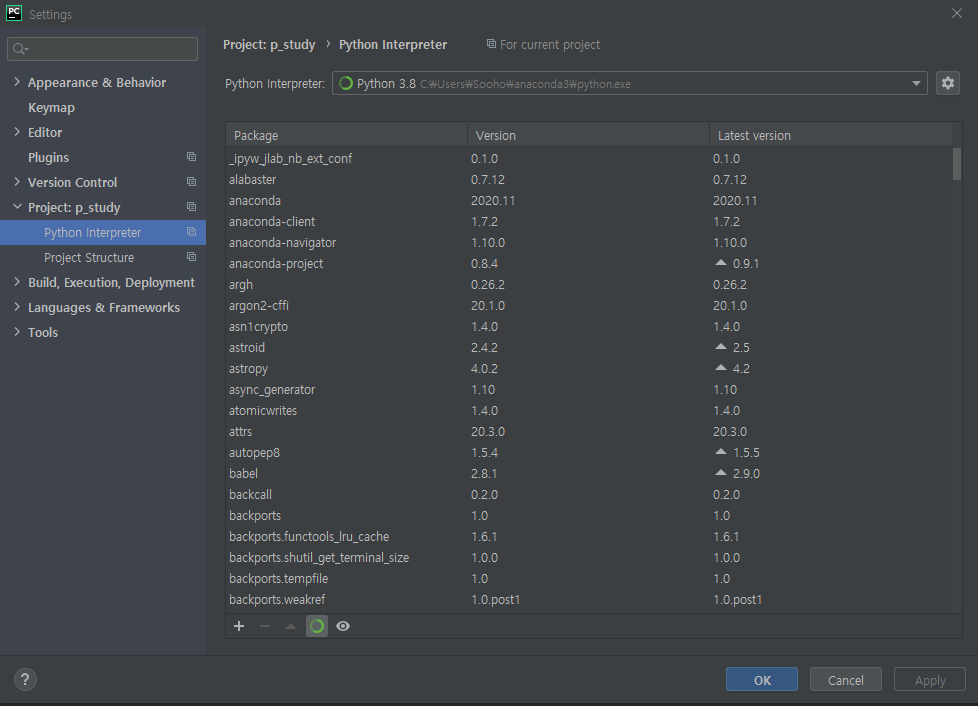
Task: Select the attrs package row
Action: [589, 431]
